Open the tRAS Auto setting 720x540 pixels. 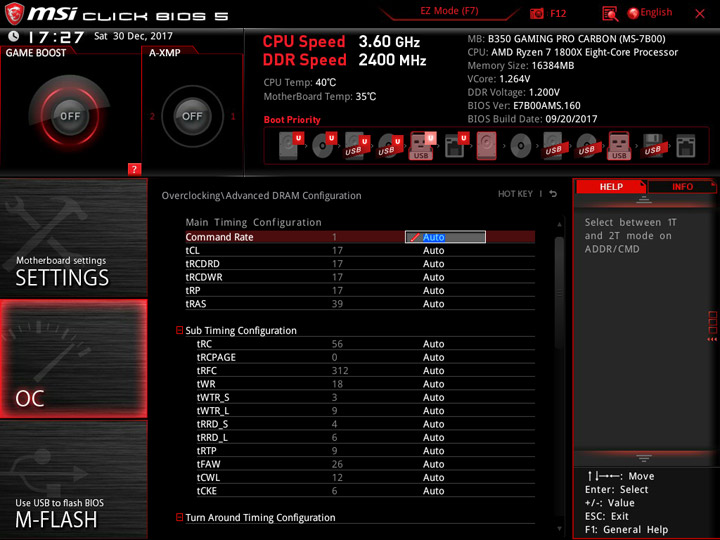(433, 304)
